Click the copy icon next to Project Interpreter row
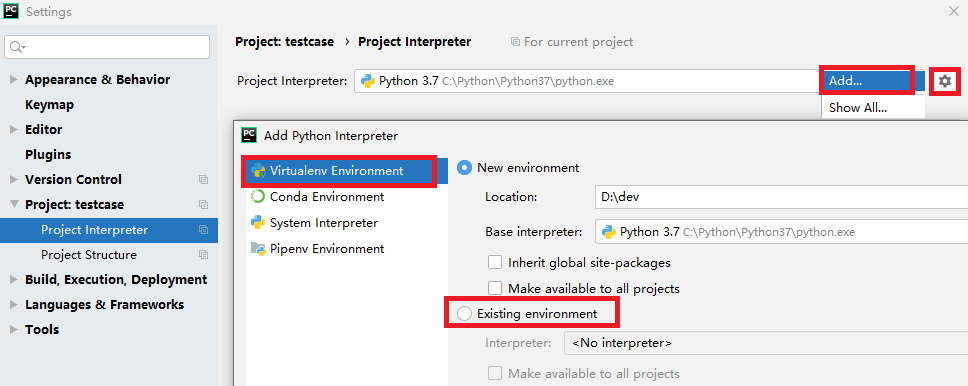Viewport: 968px width, 386px height. click(203, 230)
